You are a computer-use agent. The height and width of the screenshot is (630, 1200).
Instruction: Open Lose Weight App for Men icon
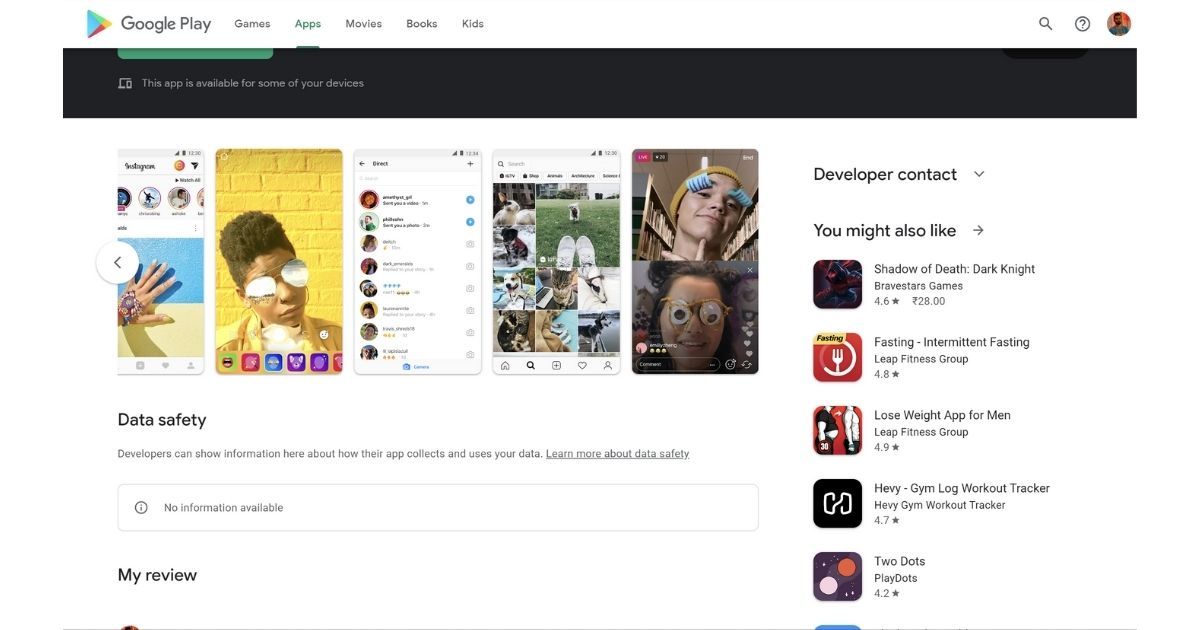(837, 431)
